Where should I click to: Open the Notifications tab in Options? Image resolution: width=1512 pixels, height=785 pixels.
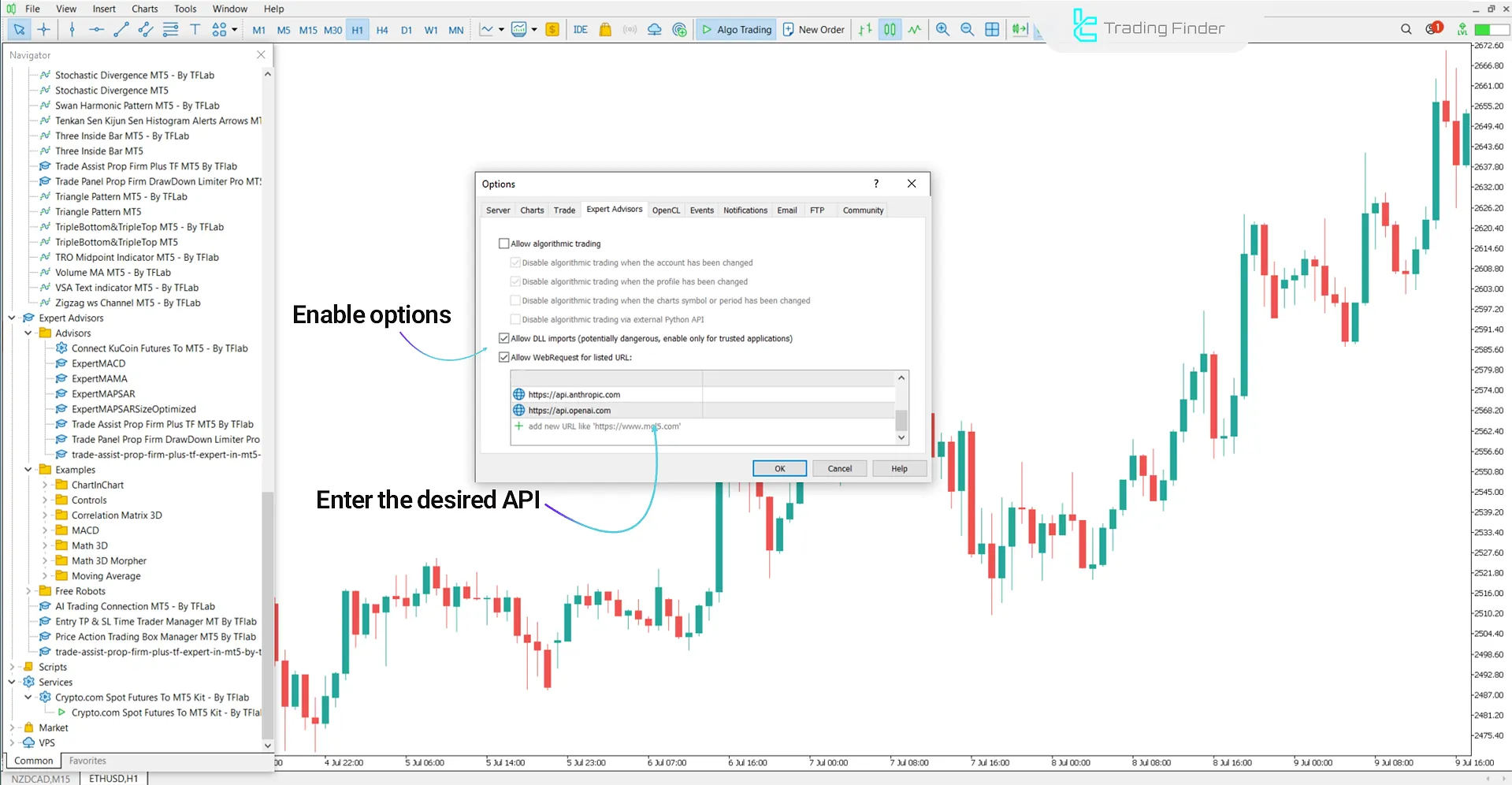745,210
